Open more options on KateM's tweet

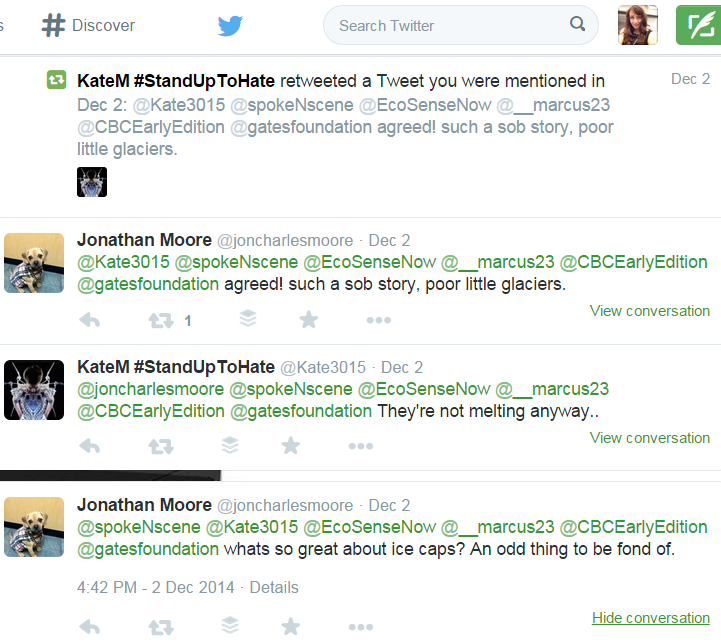(360, 446)
